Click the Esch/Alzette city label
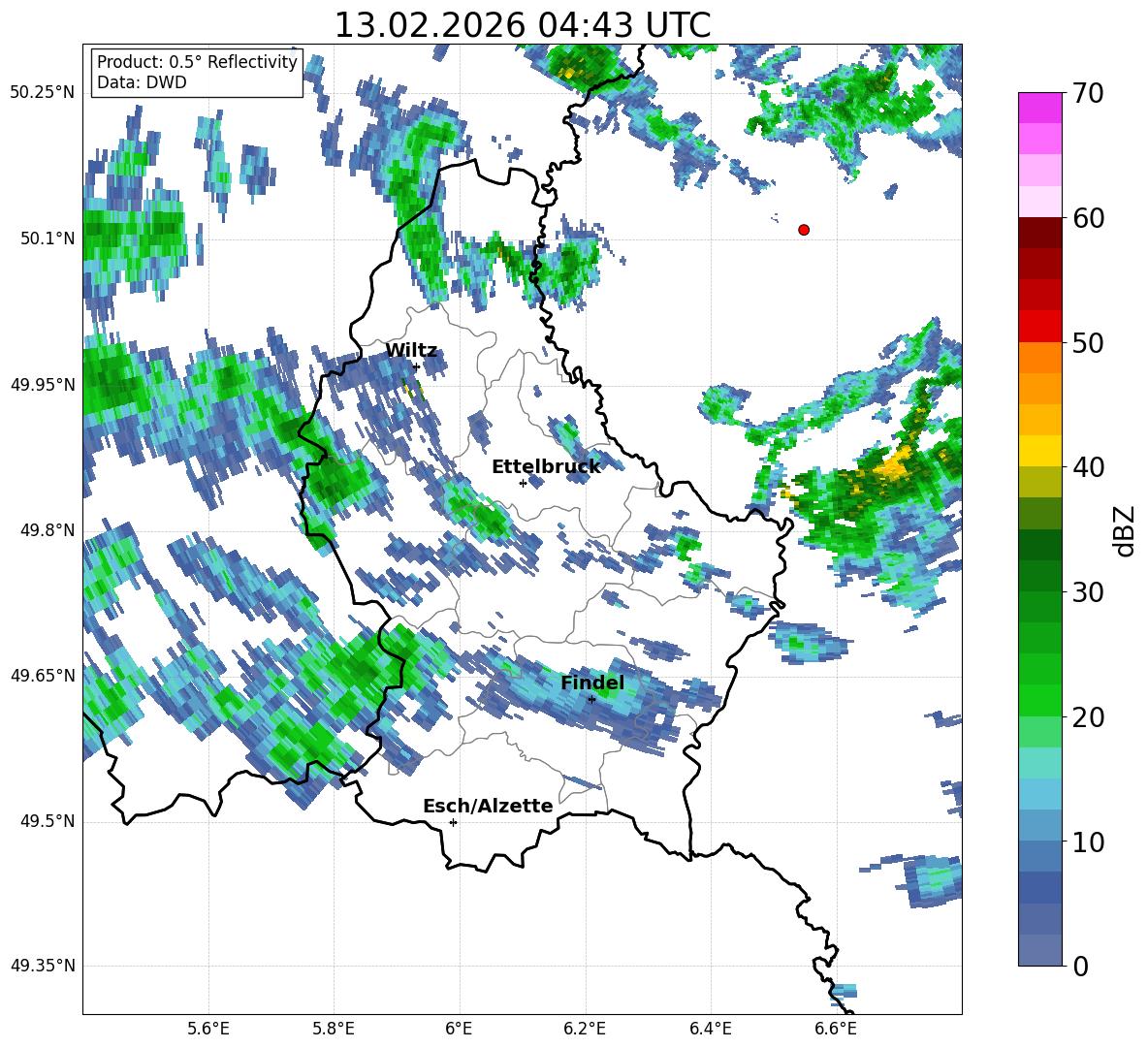The height and width of the screenshot is (1048, 1148). [488, 806]
